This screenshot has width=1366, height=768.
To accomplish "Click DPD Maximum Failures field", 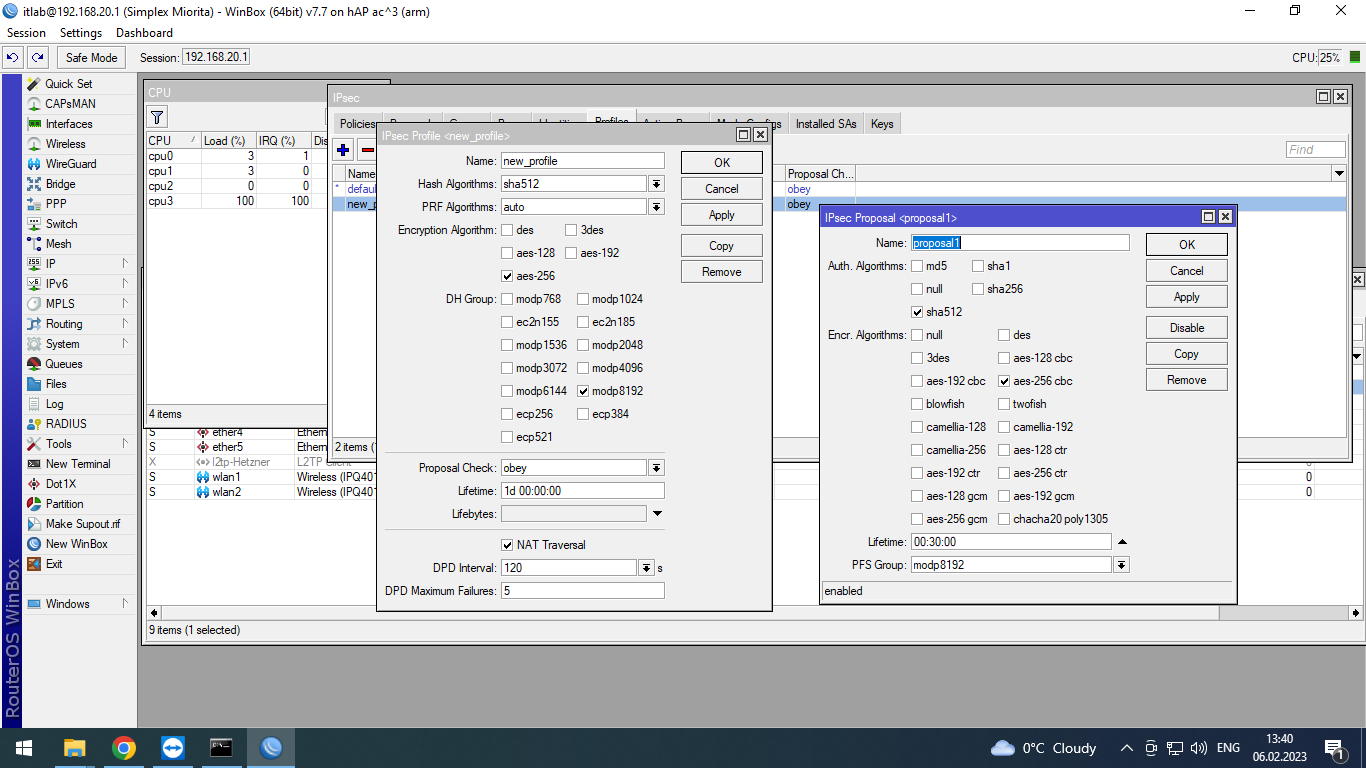I will click(x=583, y=591).
